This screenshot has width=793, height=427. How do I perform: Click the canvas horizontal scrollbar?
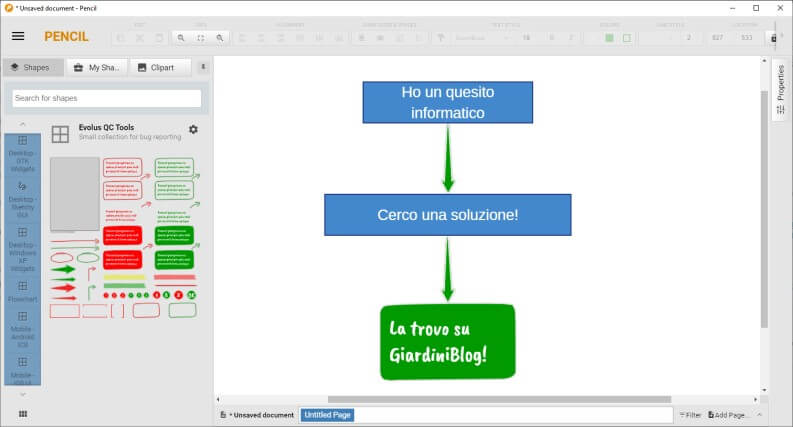pyautogui.click(x=499, y=399)
